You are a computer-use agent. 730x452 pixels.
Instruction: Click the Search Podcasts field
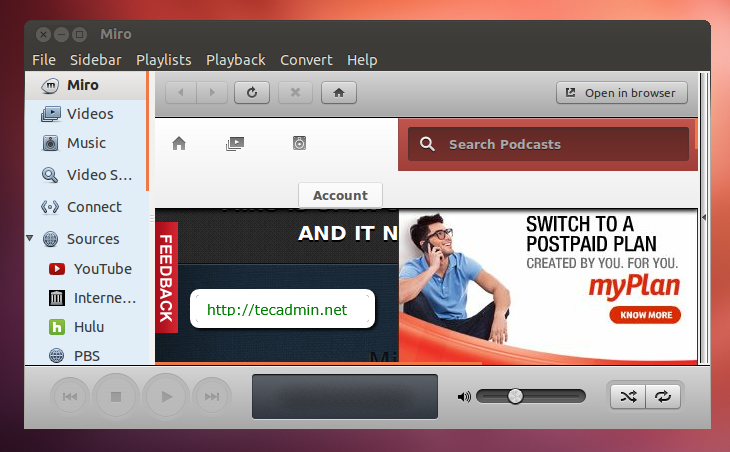pos(548,144)
